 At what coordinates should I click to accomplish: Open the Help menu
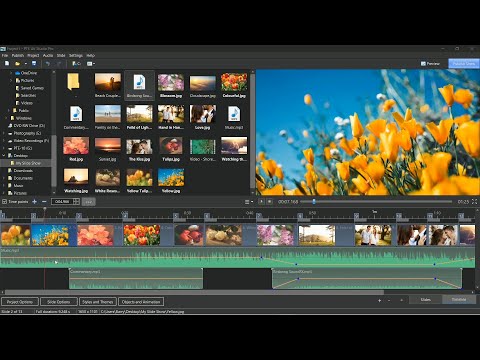[90, 55]
